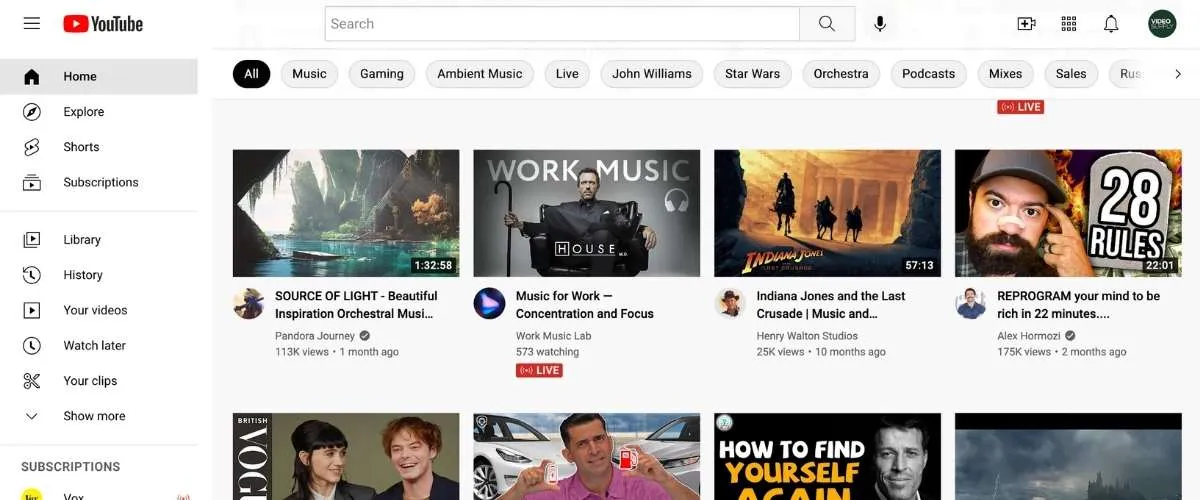This screenshot has width=1200, height=500.
Task: Select the Star Wars filter chip
Action: (x=753, y=74)
